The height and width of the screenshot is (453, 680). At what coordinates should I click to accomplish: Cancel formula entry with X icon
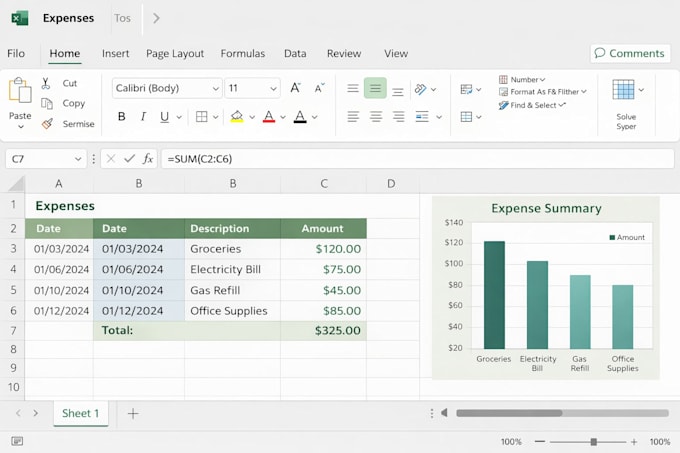click(x=111, y=159)
